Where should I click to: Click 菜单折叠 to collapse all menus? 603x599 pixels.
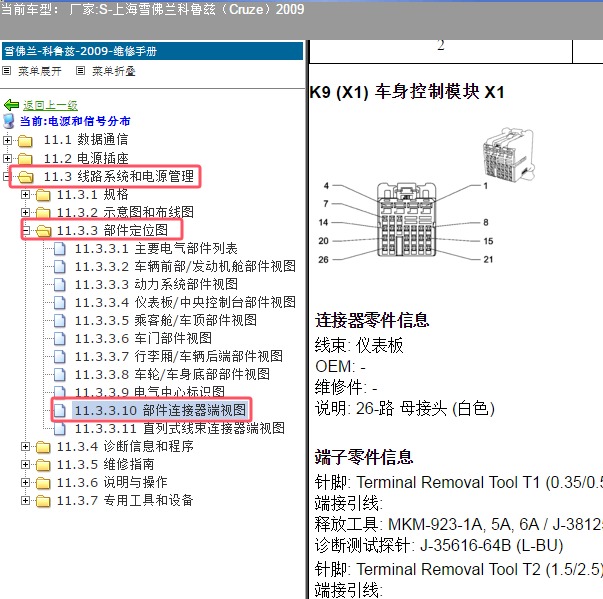pyautogui.click(x=113, y=71)
